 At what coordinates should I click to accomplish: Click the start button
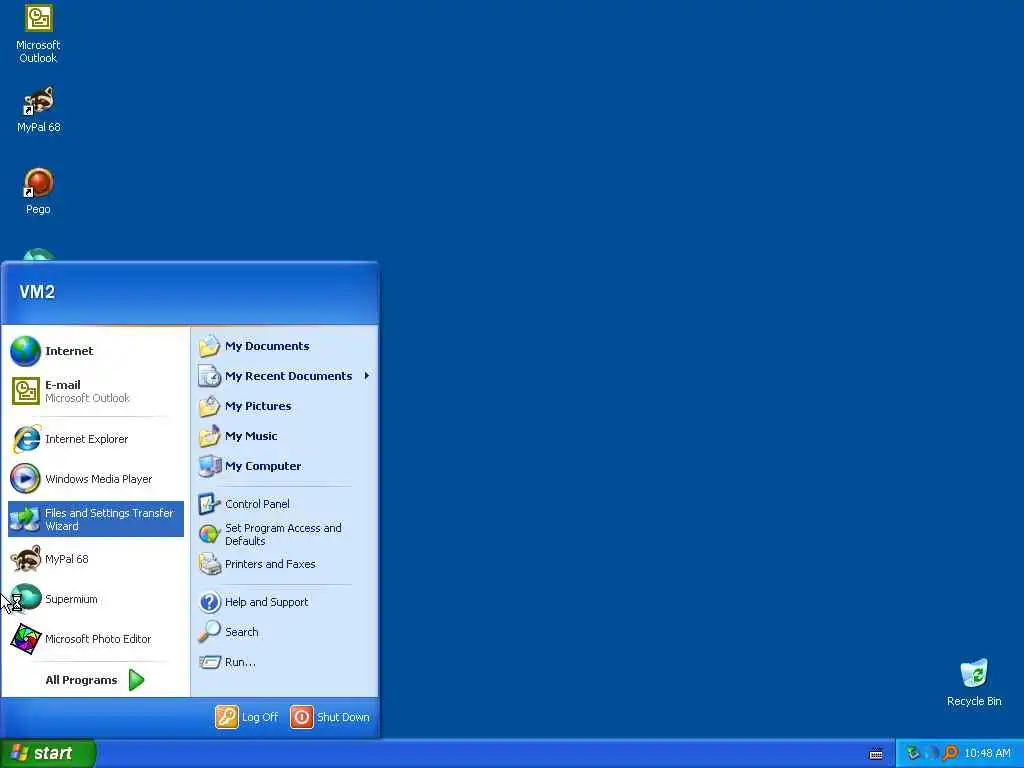pyautogui.click(x=48, y=753)
